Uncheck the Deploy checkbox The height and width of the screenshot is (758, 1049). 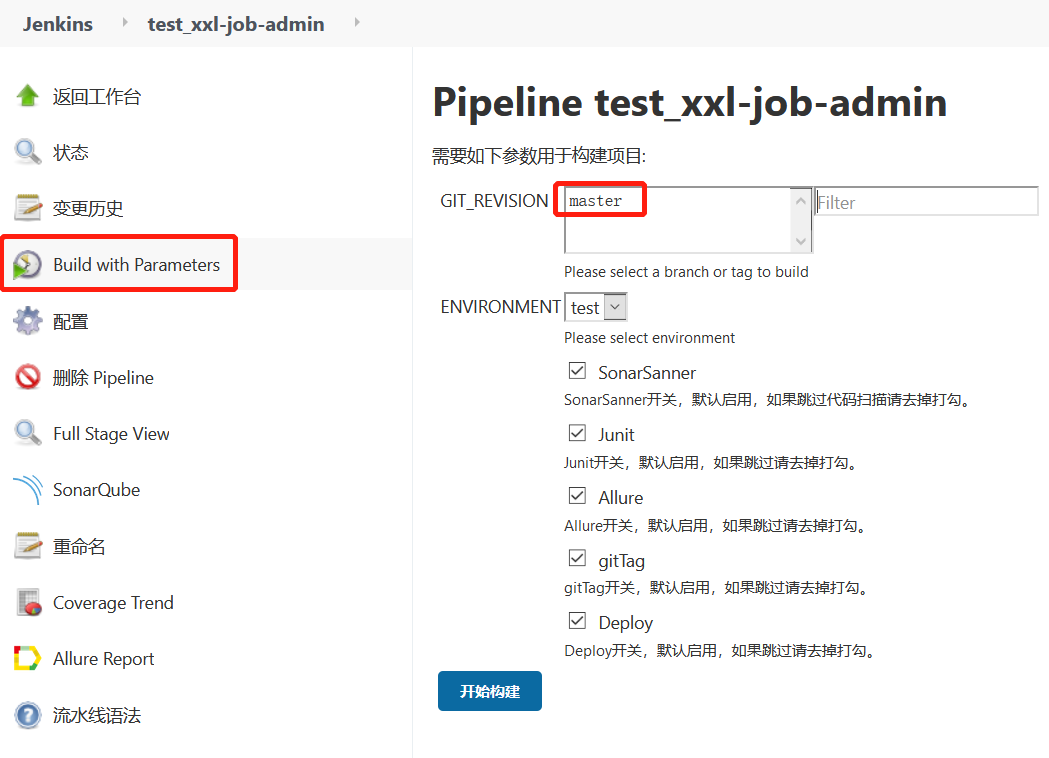tap(577, 621)
